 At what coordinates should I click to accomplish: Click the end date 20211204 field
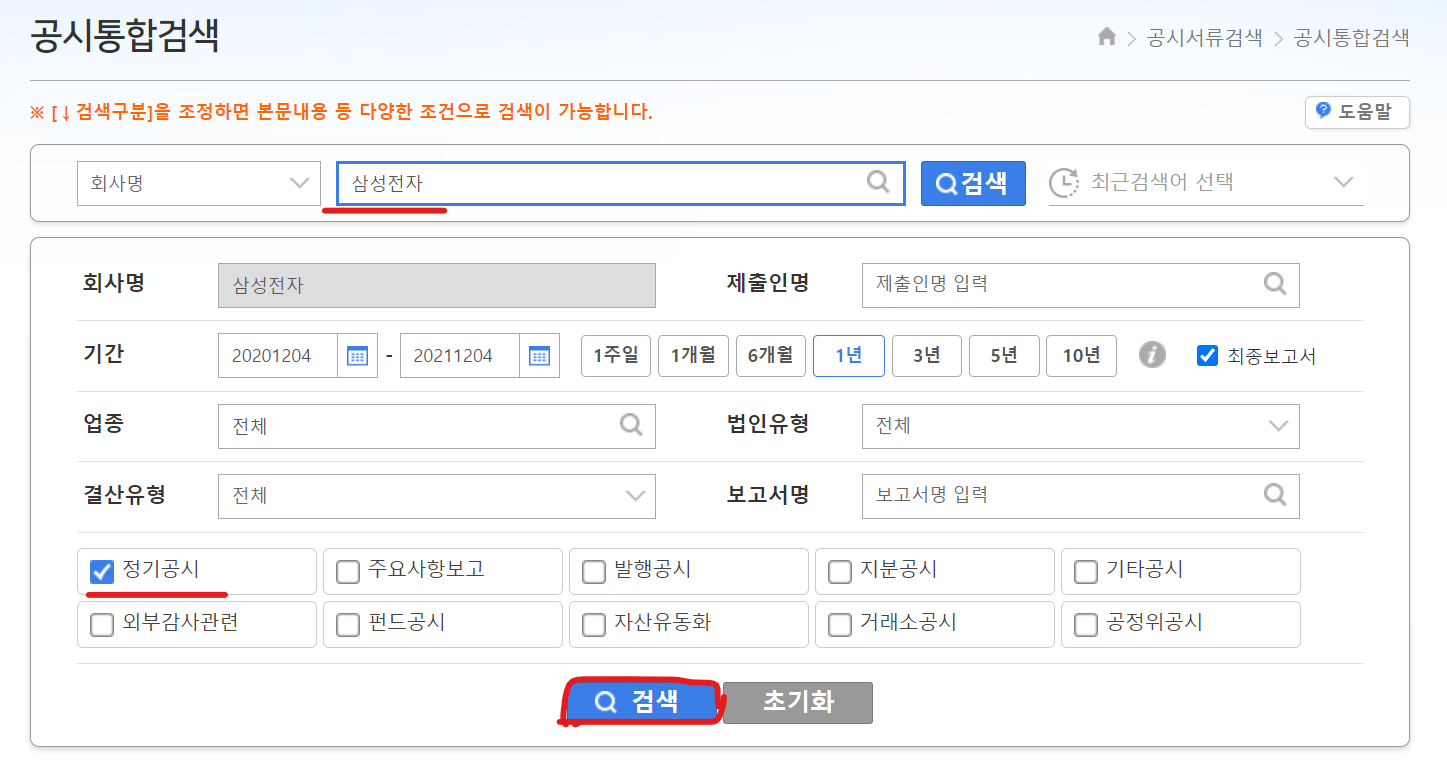point(460,355)
